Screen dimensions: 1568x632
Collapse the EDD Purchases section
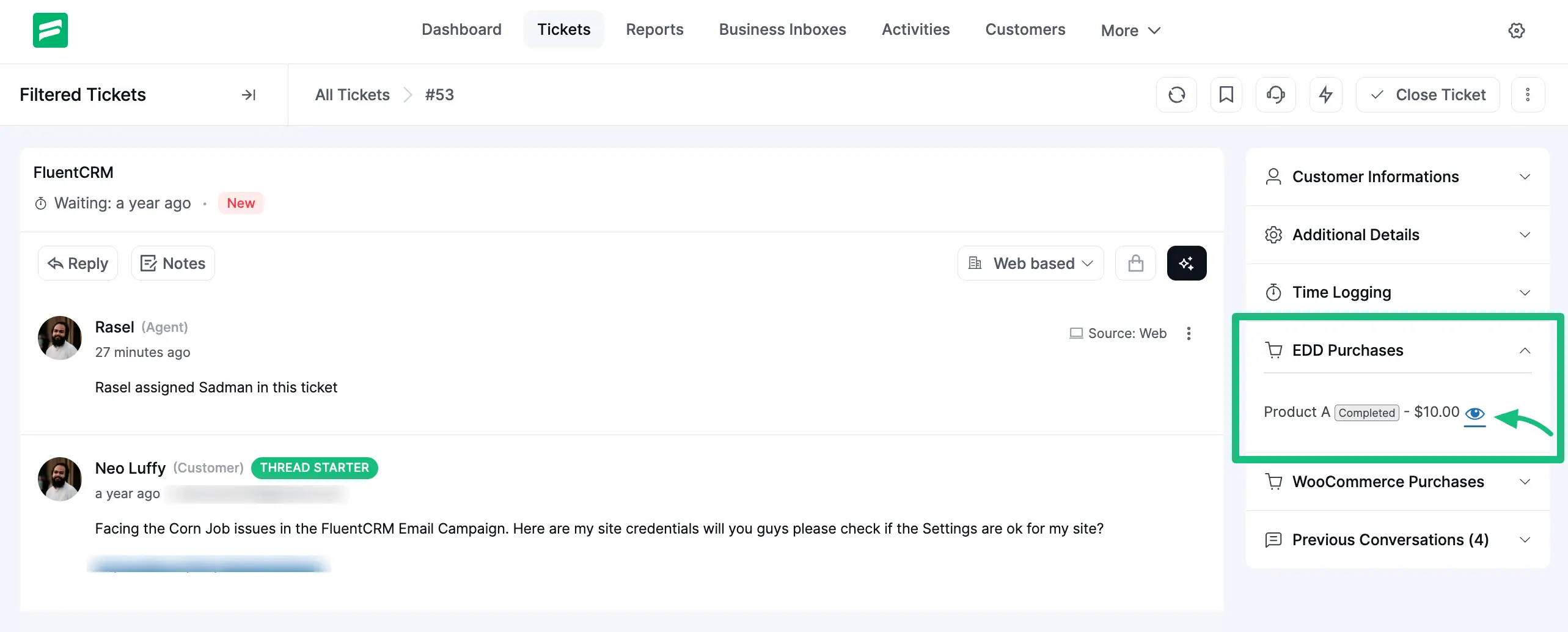pos(1525,350)
